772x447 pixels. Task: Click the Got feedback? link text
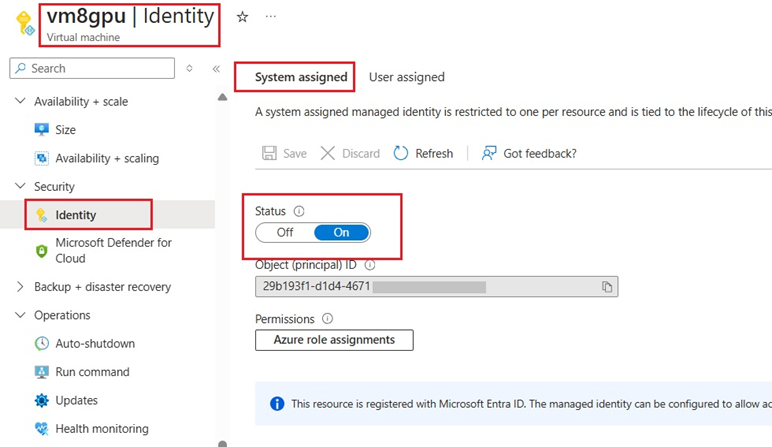540,154
